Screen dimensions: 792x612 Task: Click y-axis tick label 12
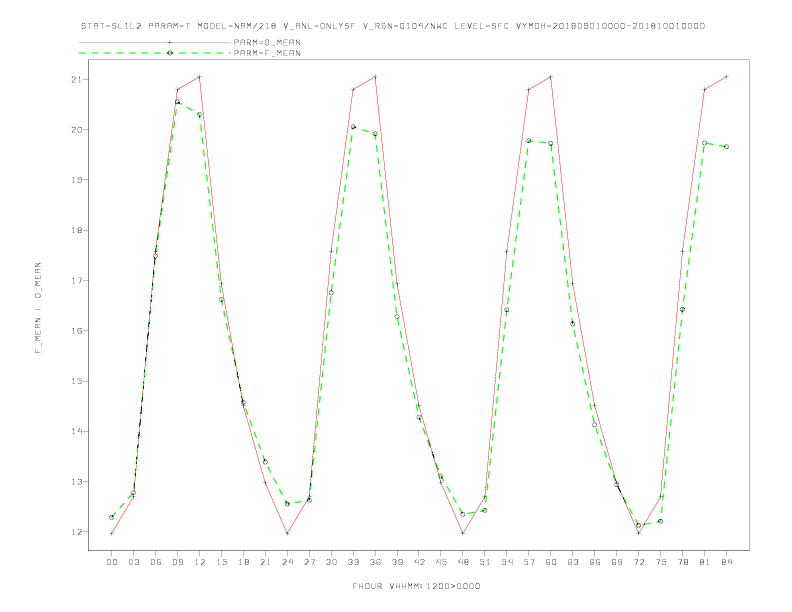[x=77, y=532]
